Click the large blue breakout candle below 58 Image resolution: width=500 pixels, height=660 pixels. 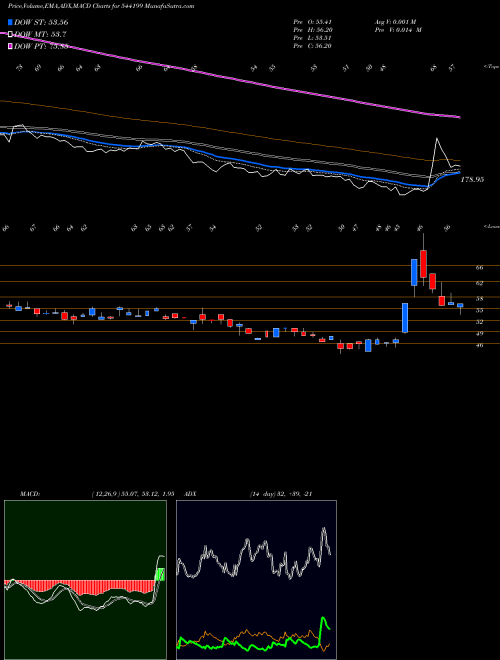[x=405, y=318]
